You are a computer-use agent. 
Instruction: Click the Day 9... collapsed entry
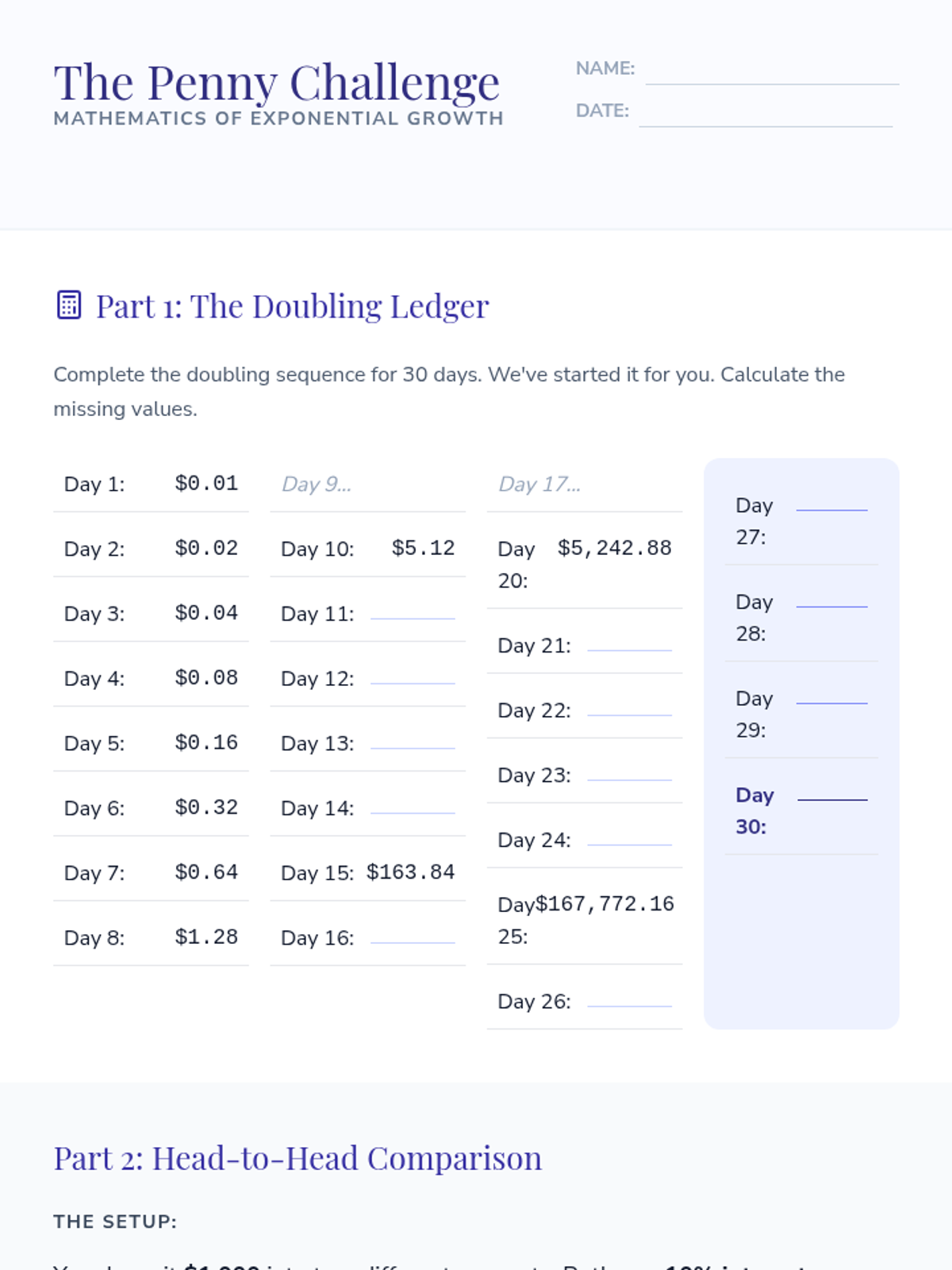point(317,484)
